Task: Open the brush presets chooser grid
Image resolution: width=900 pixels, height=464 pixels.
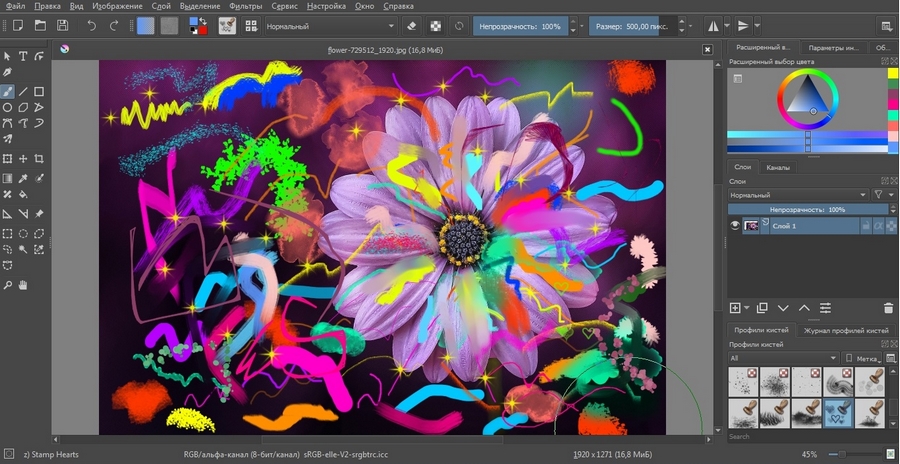Action: coord(251,26)
